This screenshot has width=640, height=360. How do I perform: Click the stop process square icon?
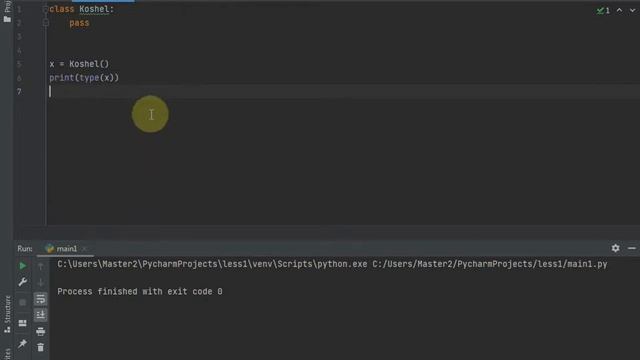22,302
